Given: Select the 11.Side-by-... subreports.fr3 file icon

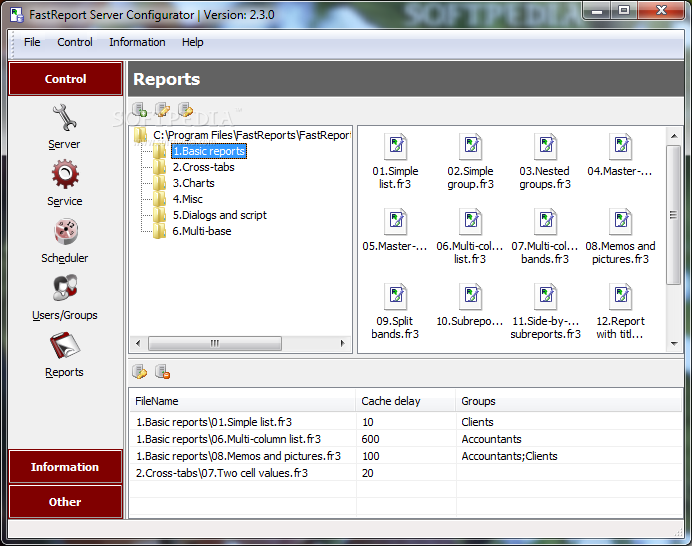Looking at the screenshot, I should pos(545,296).
